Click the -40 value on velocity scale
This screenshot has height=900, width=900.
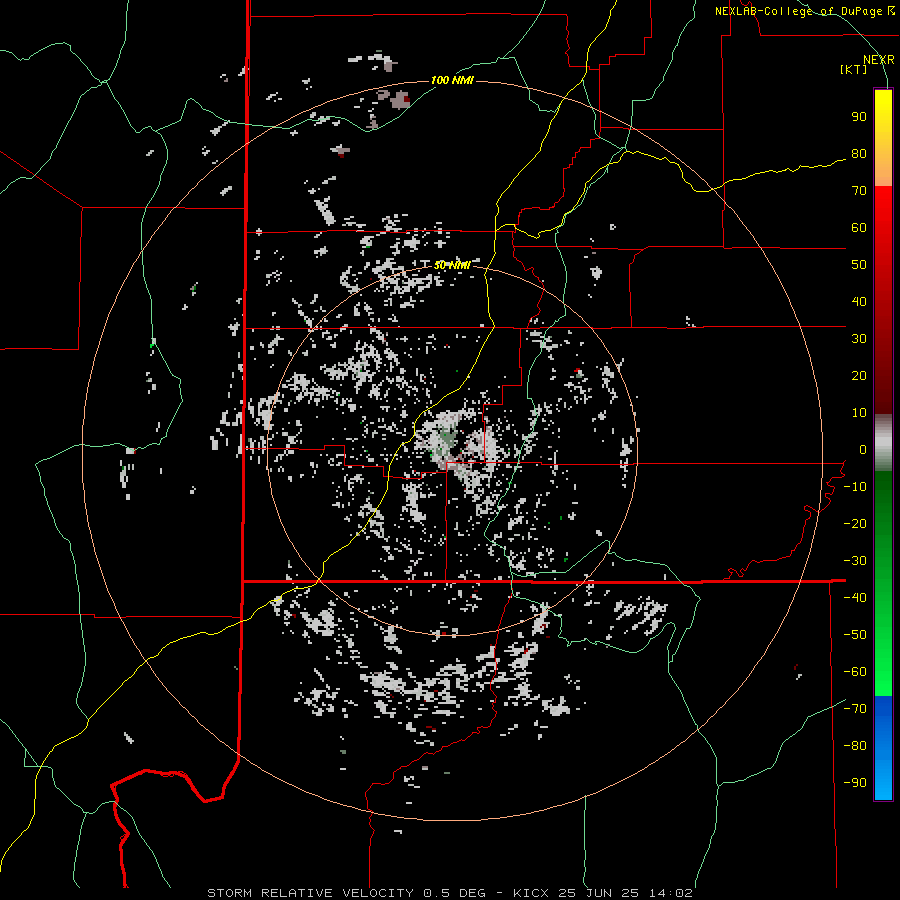click(855, 598)
